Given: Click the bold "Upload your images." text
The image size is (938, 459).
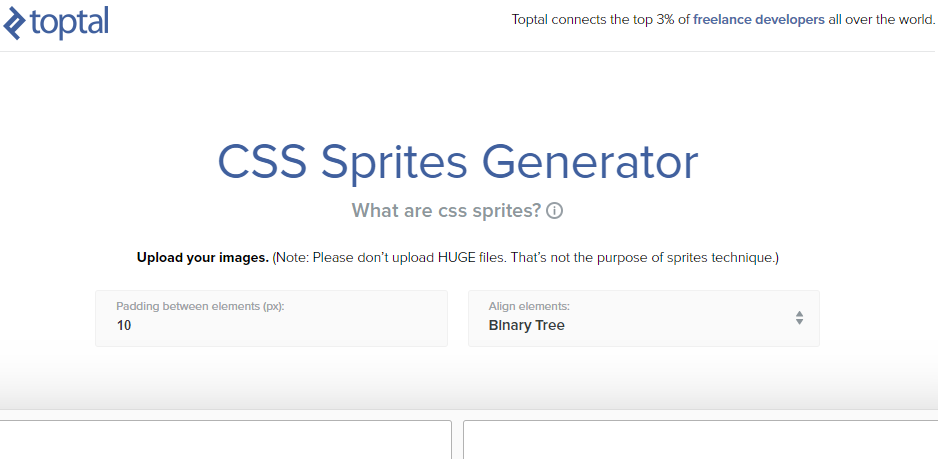Looking at the screenshot, I should [203, 258].
